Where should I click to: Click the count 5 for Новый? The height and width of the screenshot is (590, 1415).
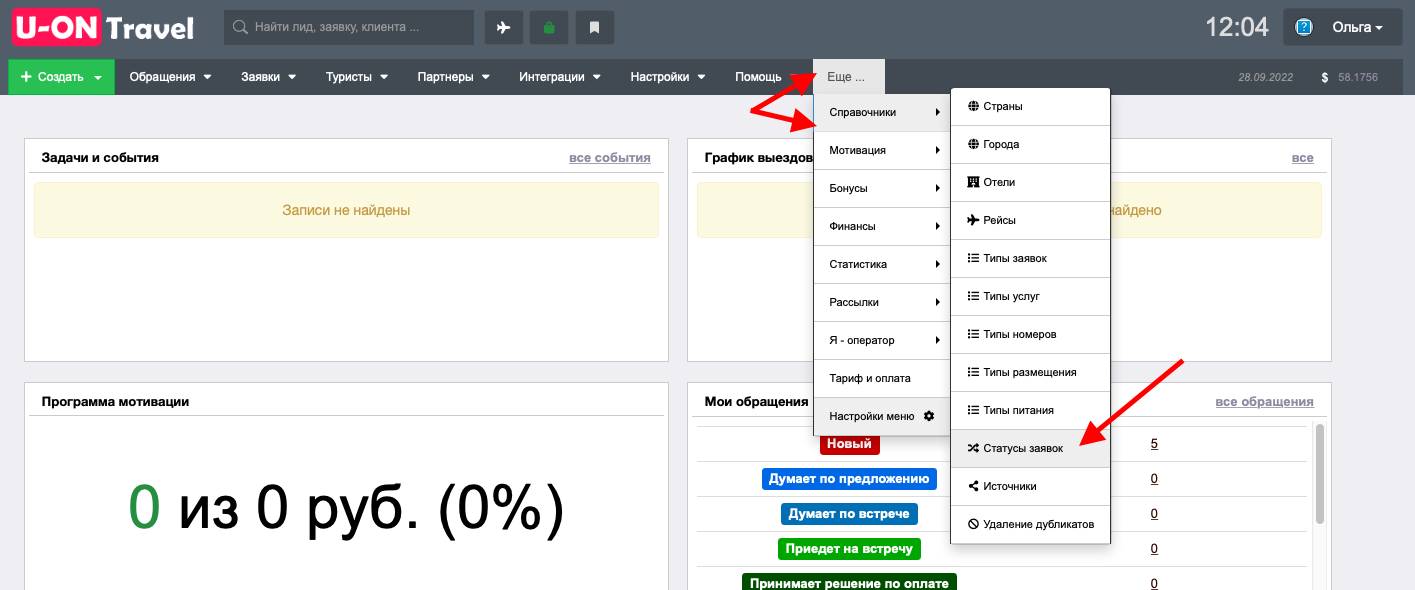click(1154, 444)
